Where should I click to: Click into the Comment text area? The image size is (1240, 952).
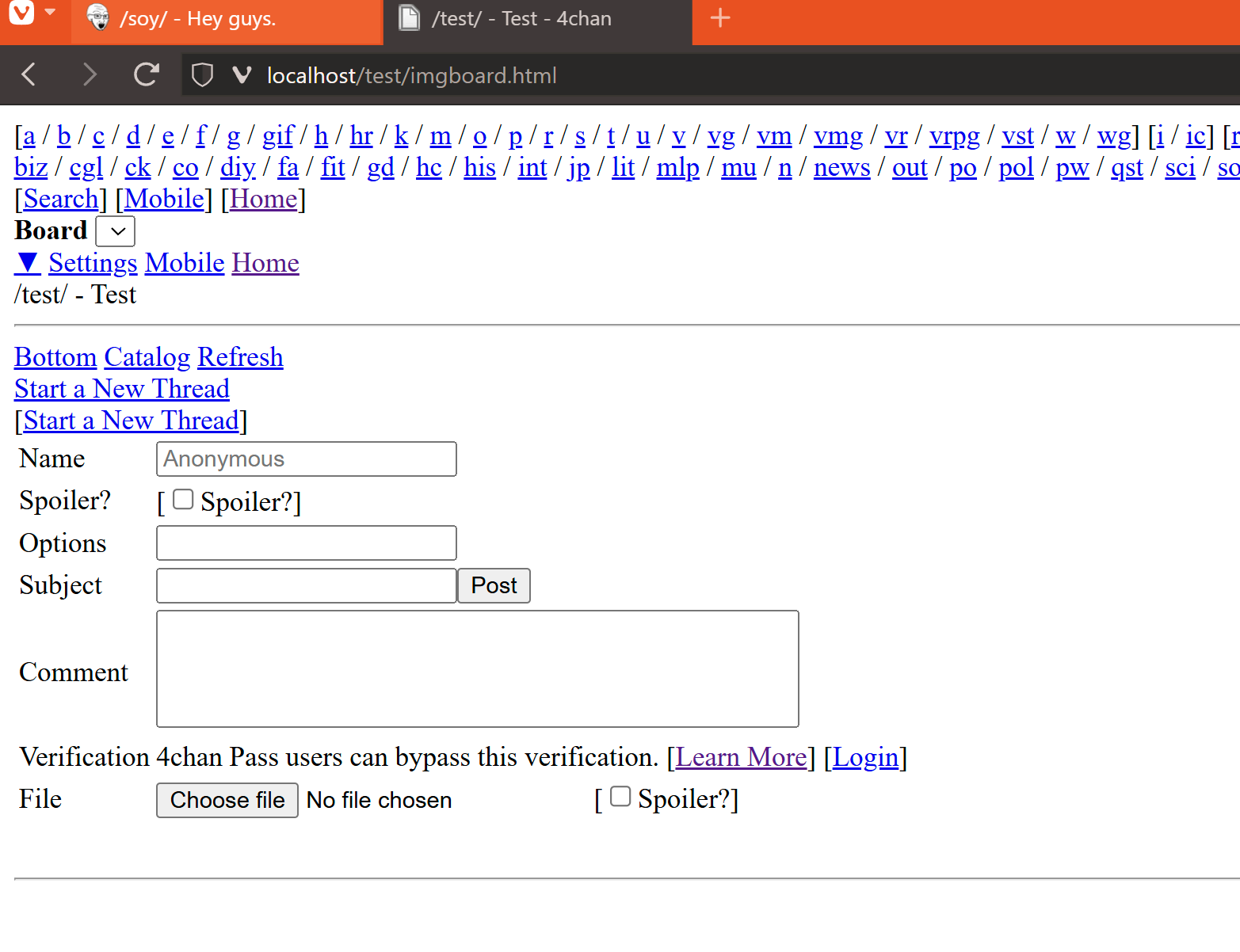477,668
